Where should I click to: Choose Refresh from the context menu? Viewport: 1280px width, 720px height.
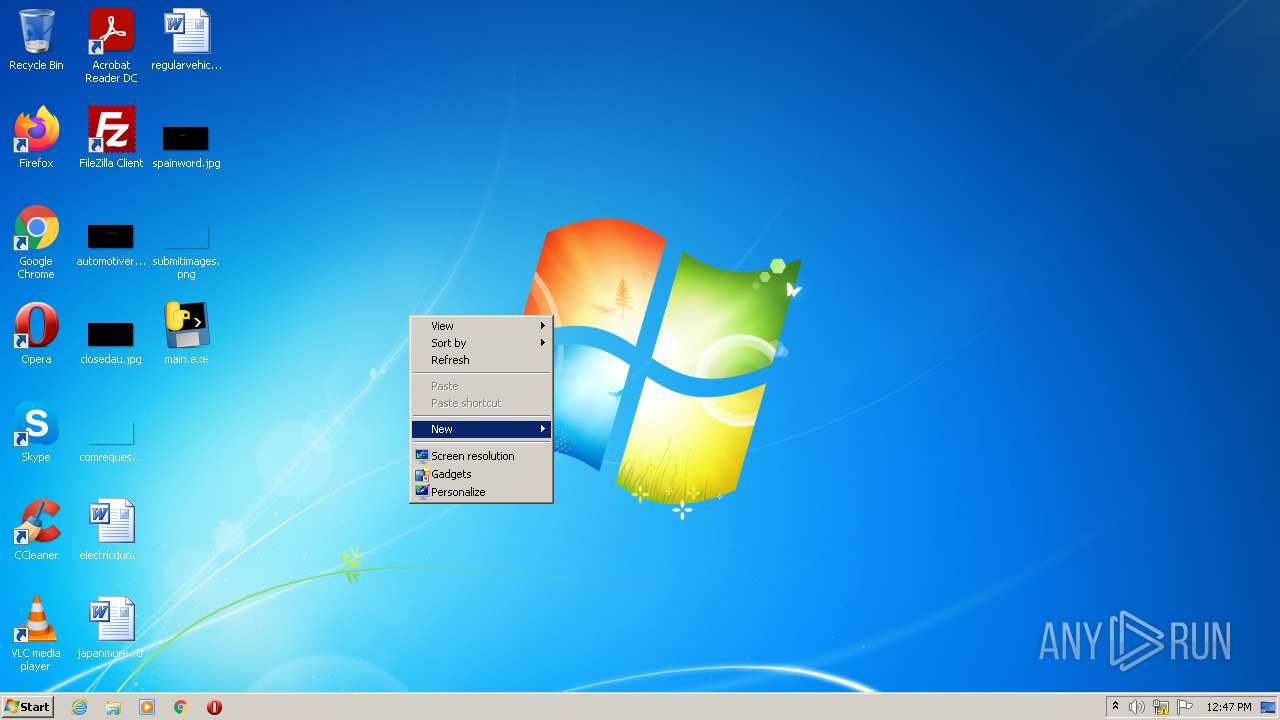[x=481, y=360]
